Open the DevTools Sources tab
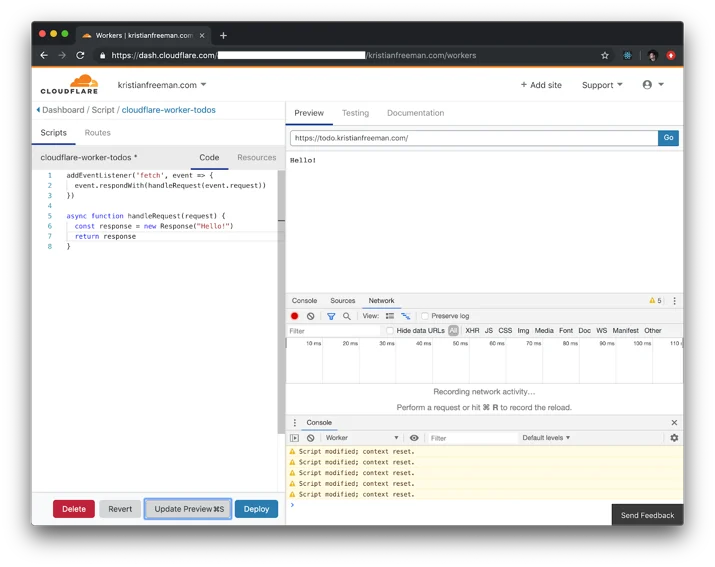Viewport: 715px width, 567px height. [x=342, y=301]
